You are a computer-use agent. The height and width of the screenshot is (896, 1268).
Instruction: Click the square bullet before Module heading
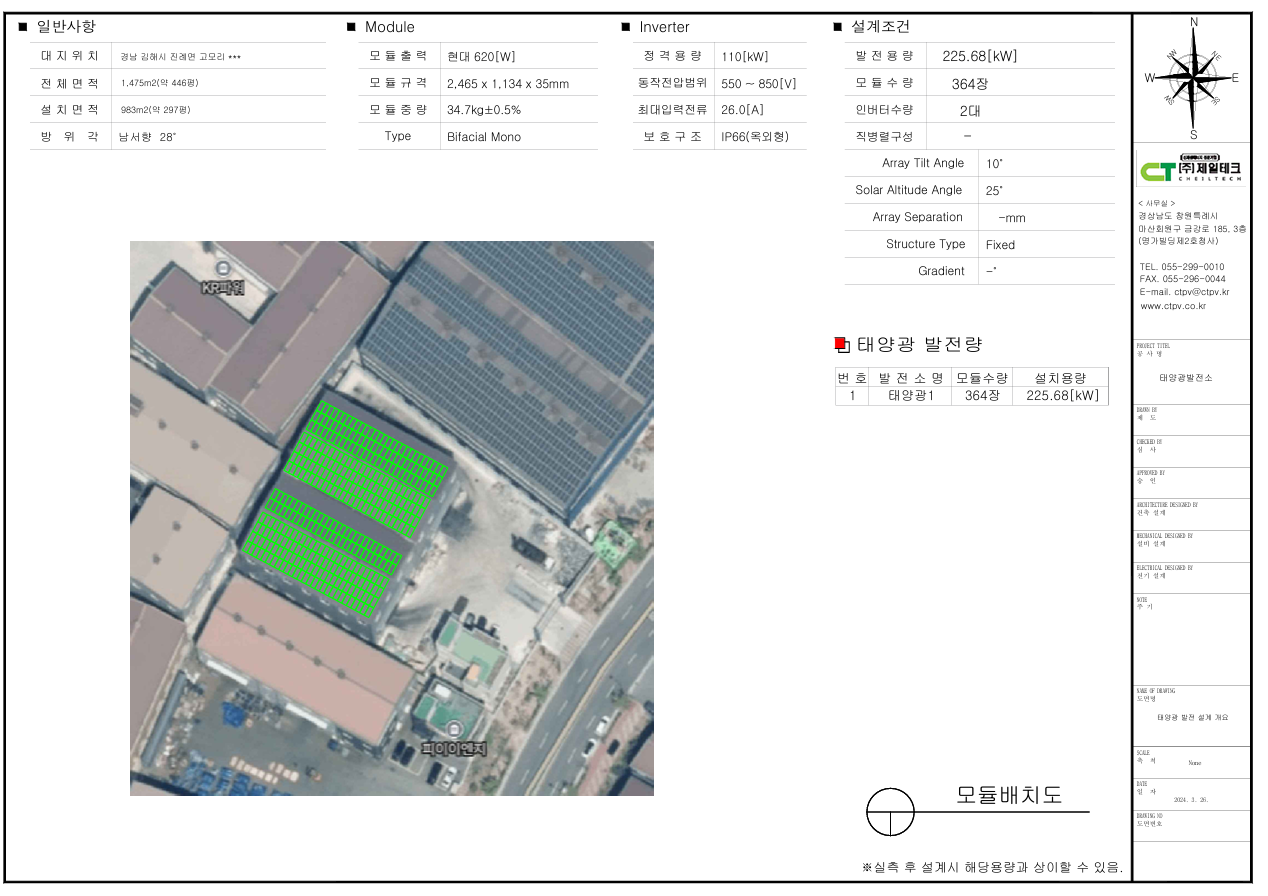click(351, 27)
